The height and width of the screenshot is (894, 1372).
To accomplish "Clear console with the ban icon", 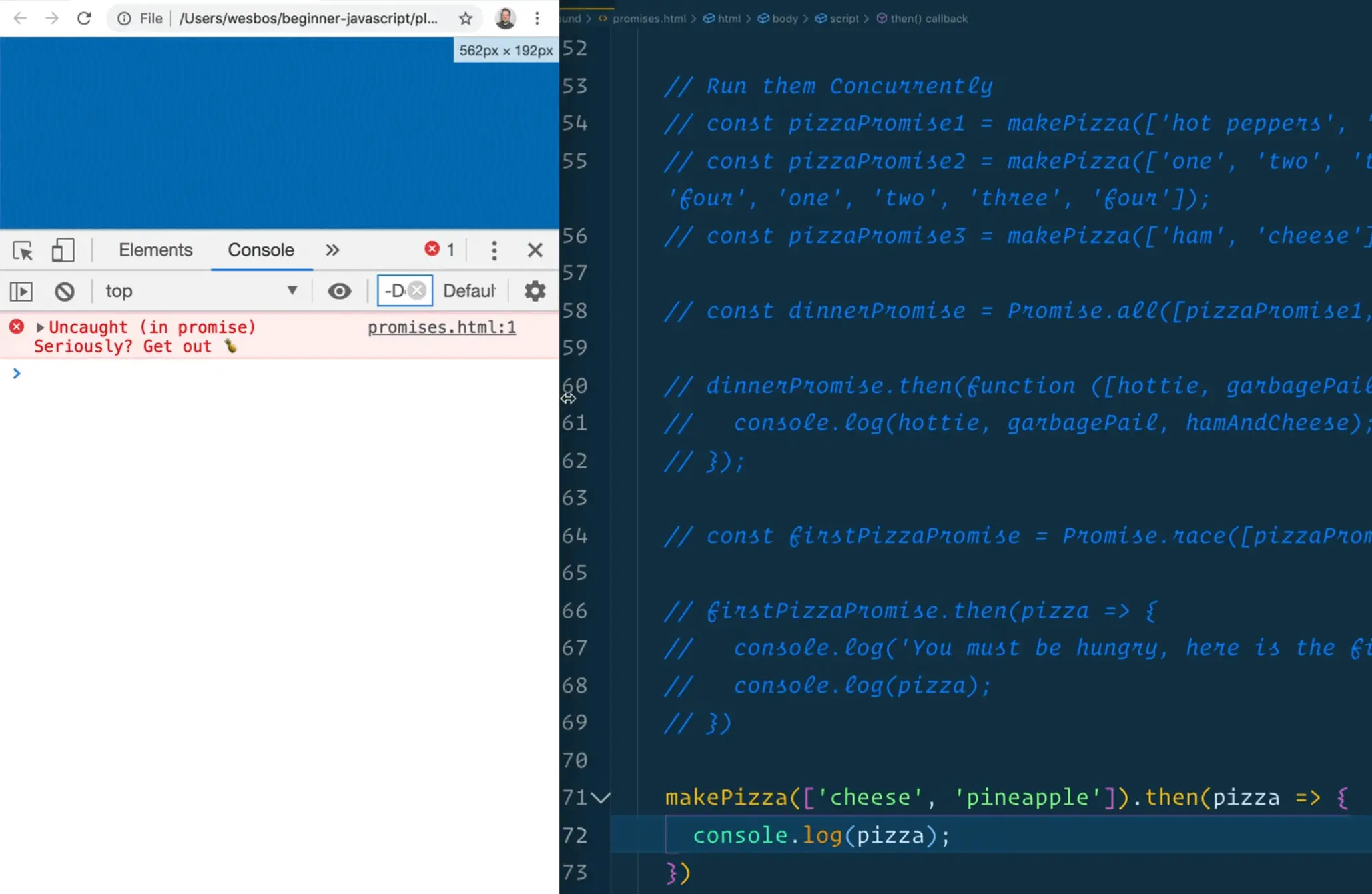I will coord(65,291).
